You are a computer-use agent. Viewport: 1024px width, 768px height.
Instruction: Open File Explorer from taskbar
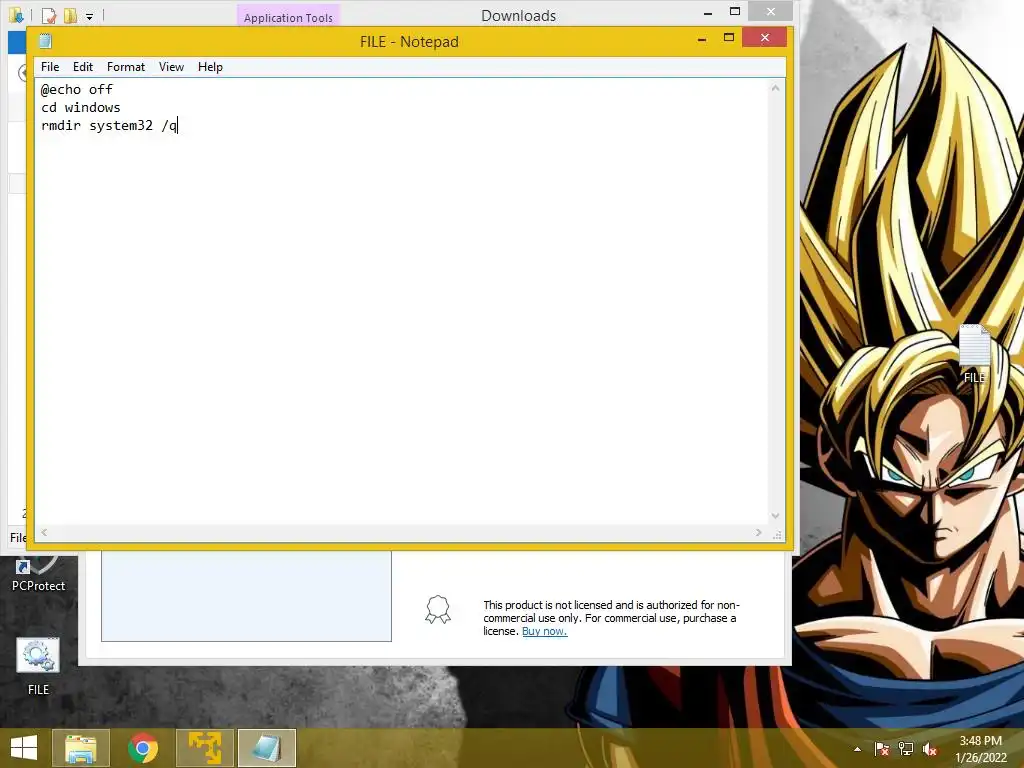click(80, 748)
